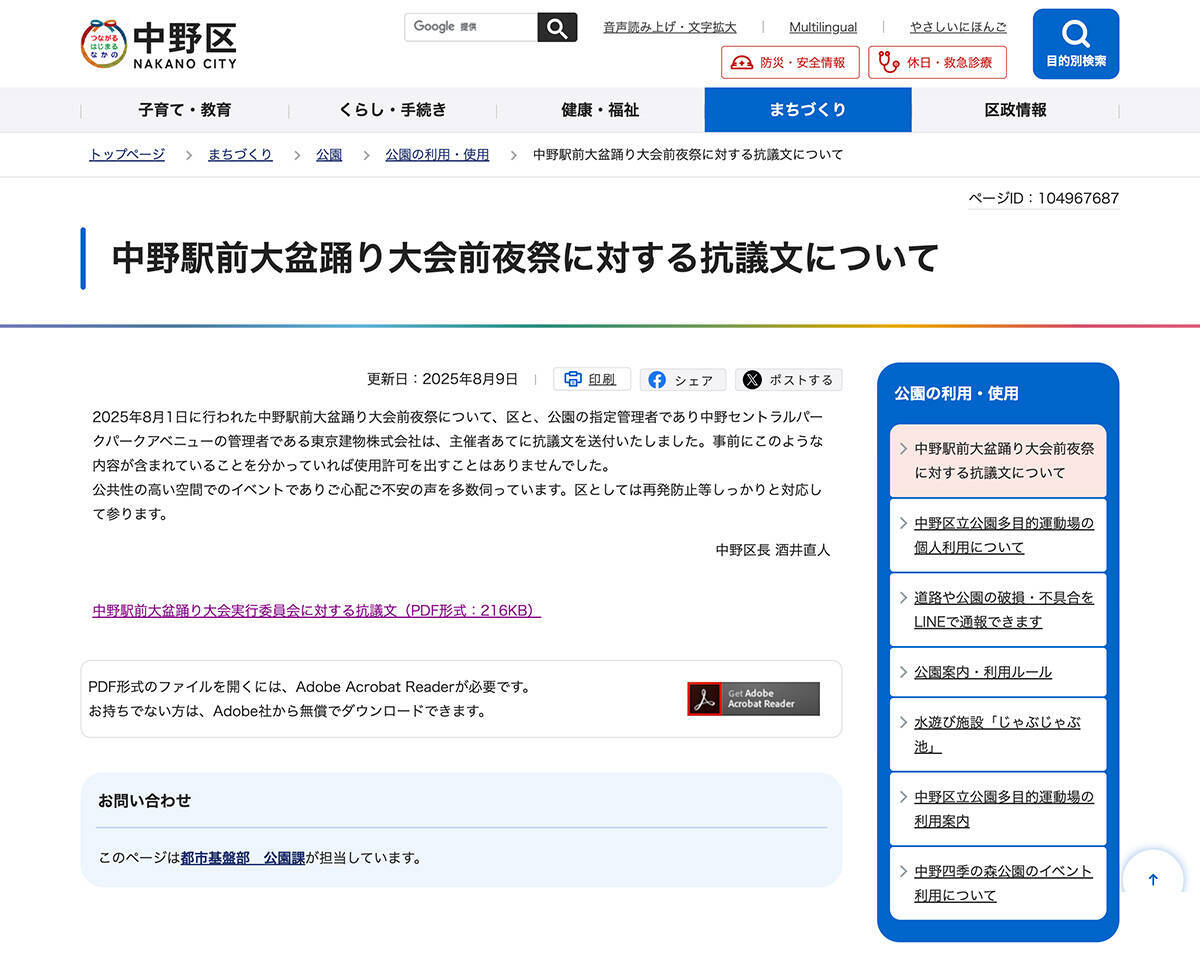Open 休日・救急診療 stethoscope button

pyautogui.click(x=937, y=62)
